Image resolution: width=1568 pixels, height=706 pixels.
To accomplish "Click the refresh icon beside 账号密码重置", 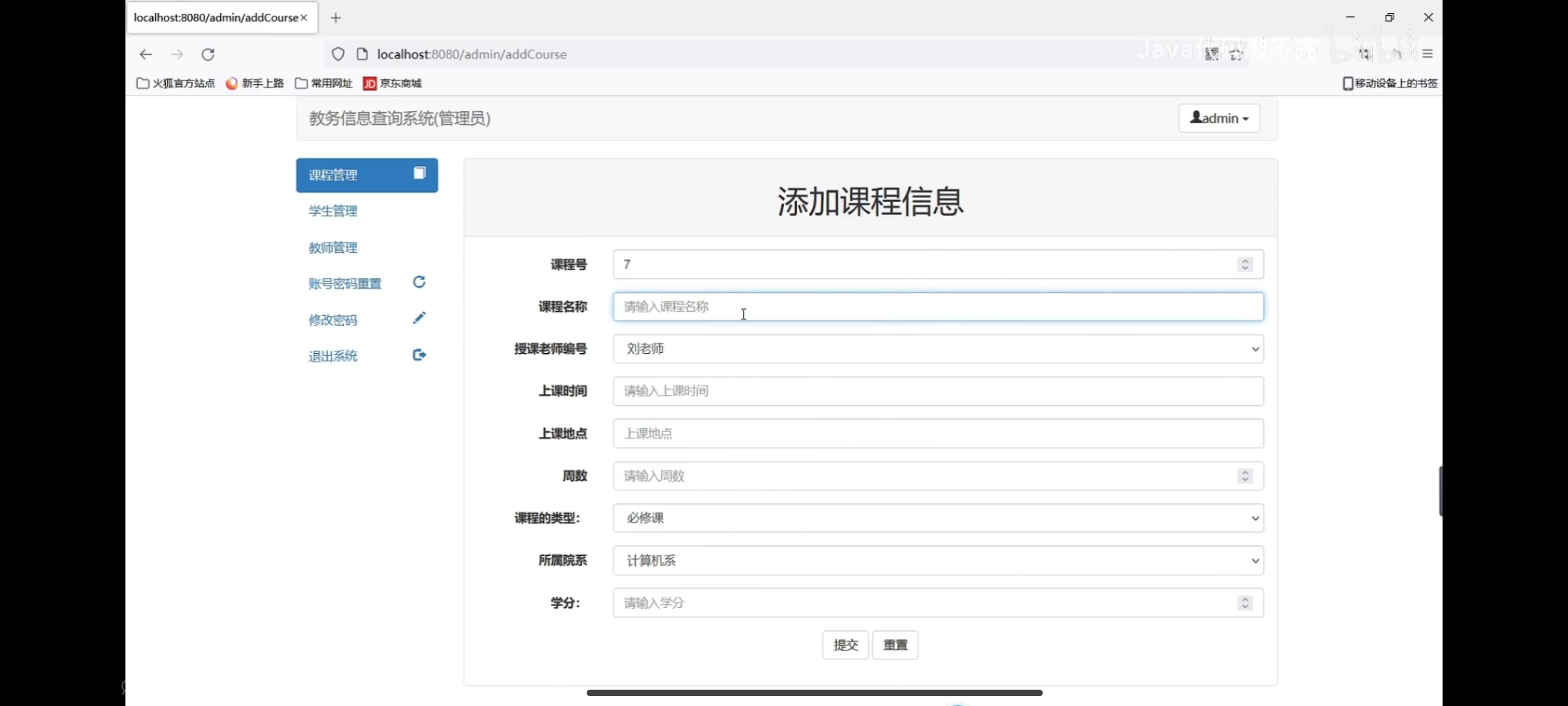I will [x=419, y=282].
